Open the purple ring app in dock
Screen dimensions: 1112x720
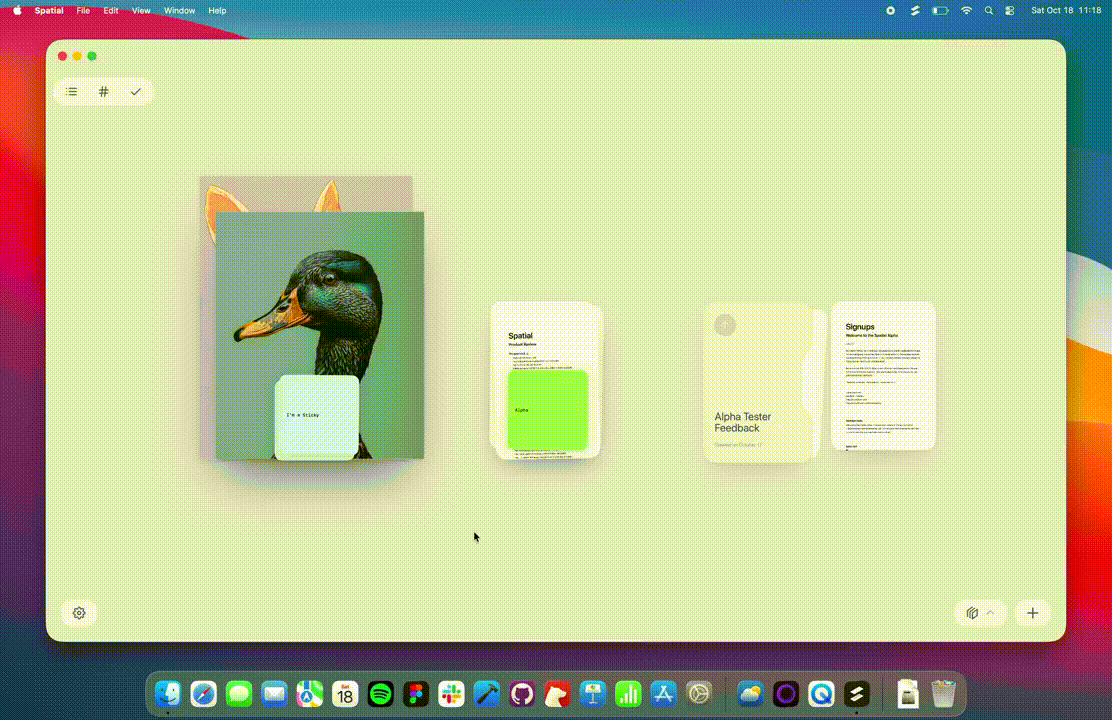pyautogui.click(x=786, y=694)
